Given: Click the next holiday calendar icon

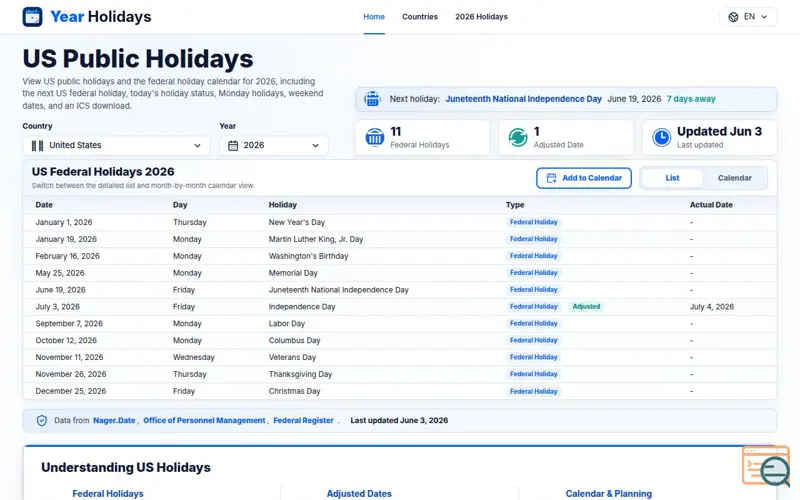Looking at the screenshot, I should click(x=372, y=99).
